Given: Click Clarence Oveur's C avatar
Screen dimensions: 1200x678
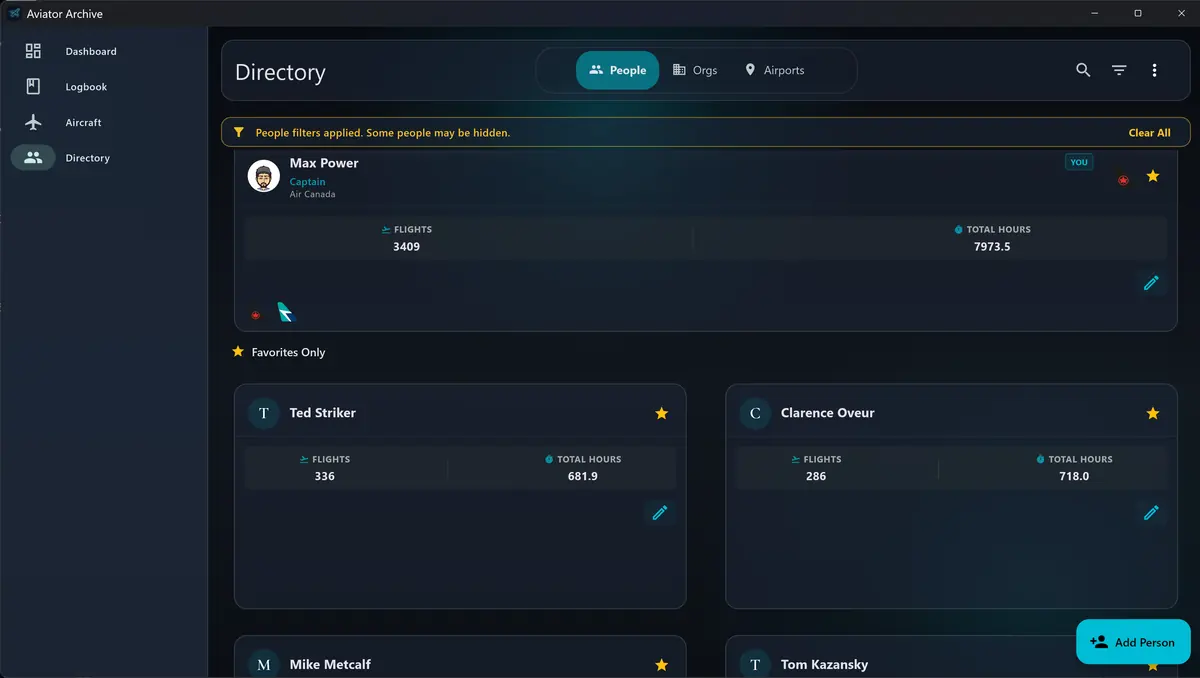Looking at the screenshot, I should (755, 413).
